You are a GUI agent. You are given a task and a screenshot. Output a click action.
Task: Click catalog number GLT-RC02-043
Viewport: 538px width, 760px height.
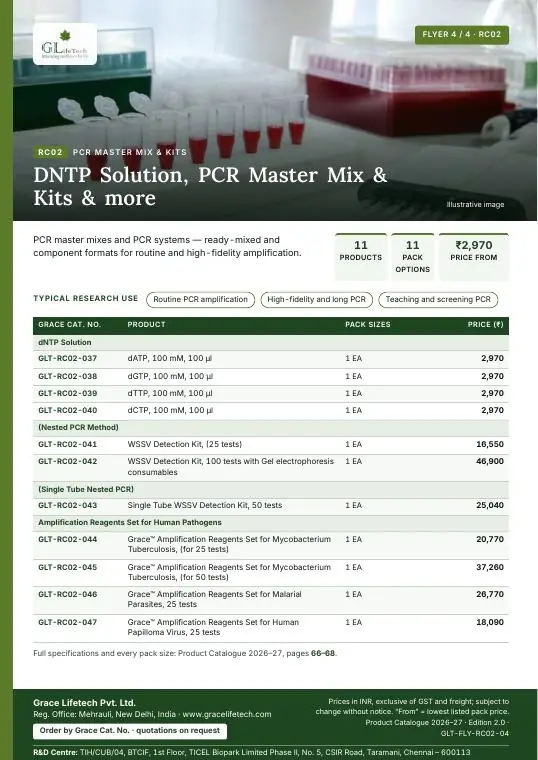point(68,505)
